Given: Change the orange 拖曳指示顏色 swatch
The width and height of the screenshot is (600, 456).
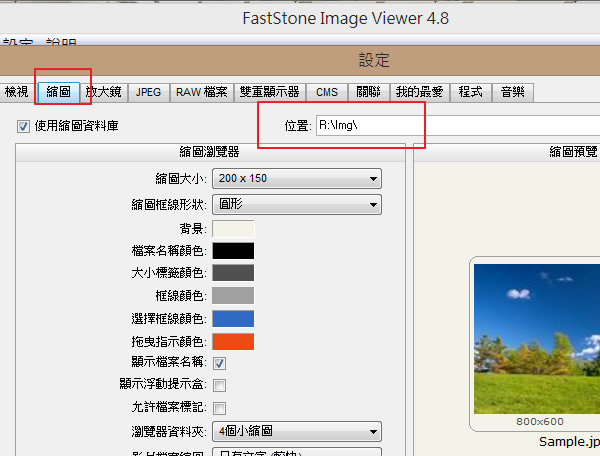Looking at the screenshot, I should coord(233,342).
